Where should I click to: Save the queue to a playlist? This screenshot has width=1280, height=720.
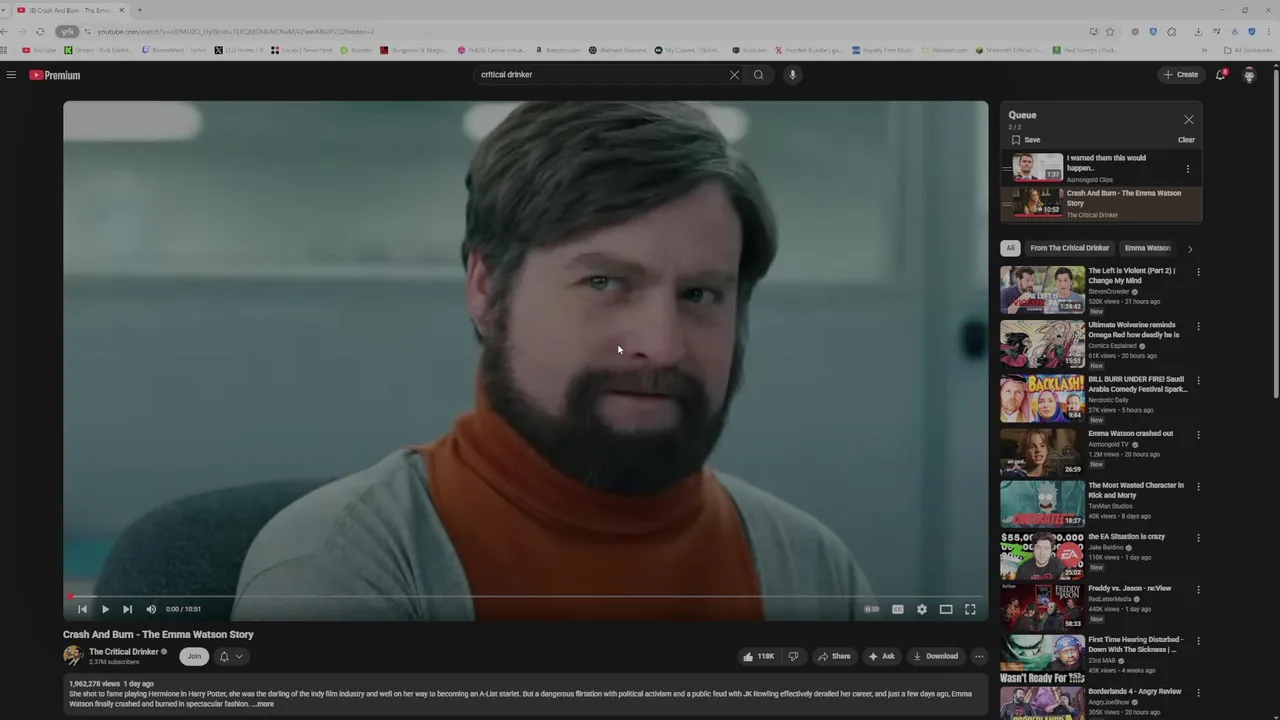pyautogui.click(x=1025, y=140)
